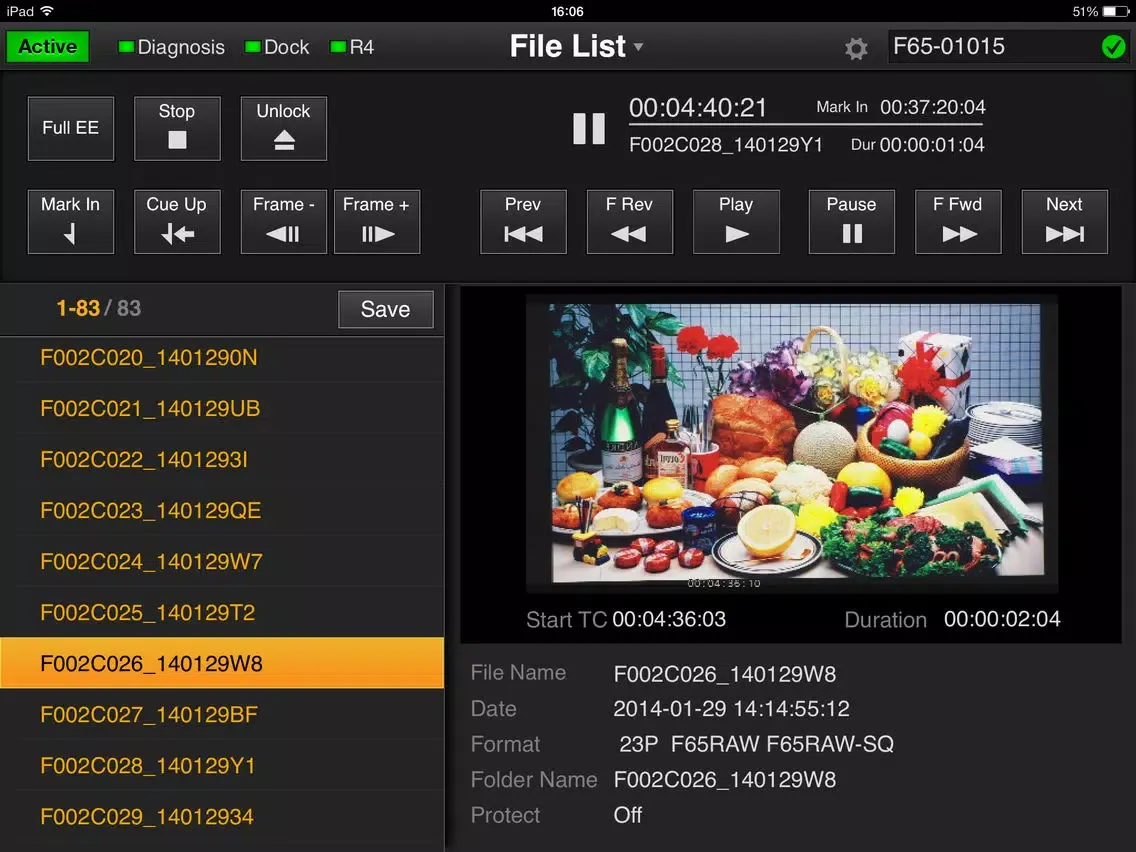Screen dimensions: 1136x852
Task: Step back with Frame - button
Action: point(283,222)
